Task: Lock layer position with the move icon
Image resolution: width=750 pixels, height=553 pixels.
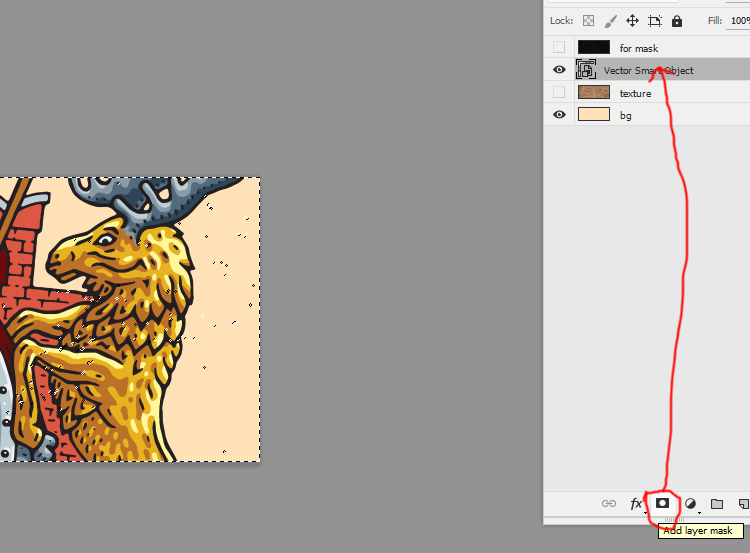Action: [x=632, y=20]
